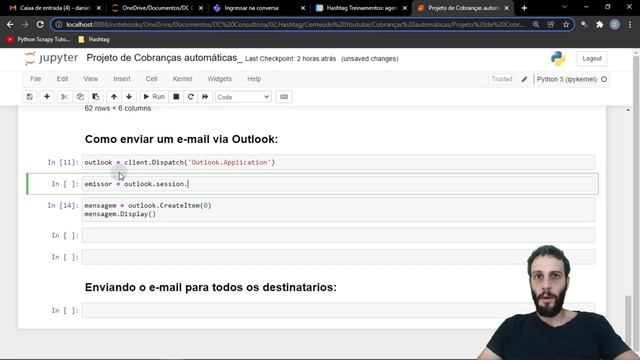
Task: Open the Help menu
Action: click(254, 79)
